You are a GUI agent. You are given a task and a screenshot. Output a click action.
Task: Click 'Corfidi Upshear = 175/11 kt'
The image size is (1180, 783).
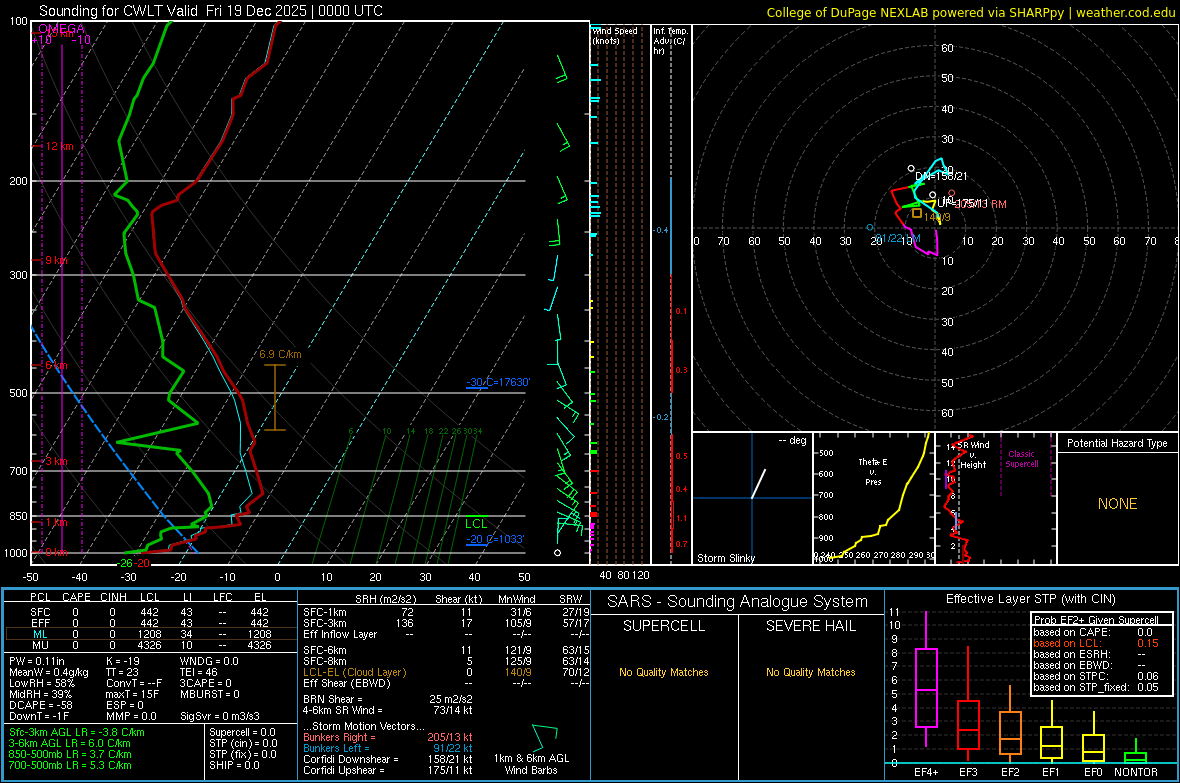tap(388, 770)
